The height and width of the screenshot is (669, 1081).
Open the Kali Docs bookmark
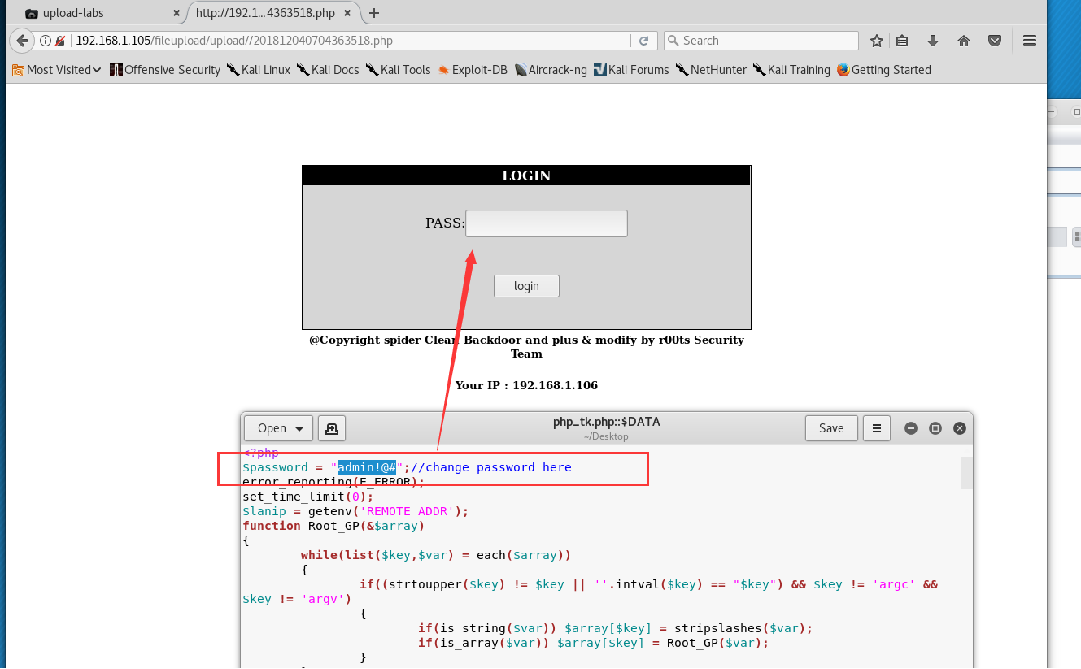pos(328,70)
